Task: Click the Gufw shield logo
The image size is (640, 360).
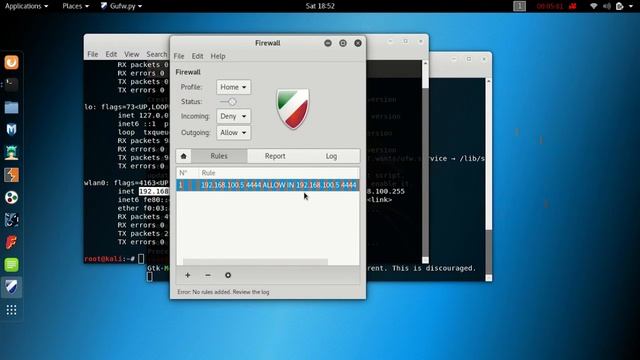Action: click(293, 109)
